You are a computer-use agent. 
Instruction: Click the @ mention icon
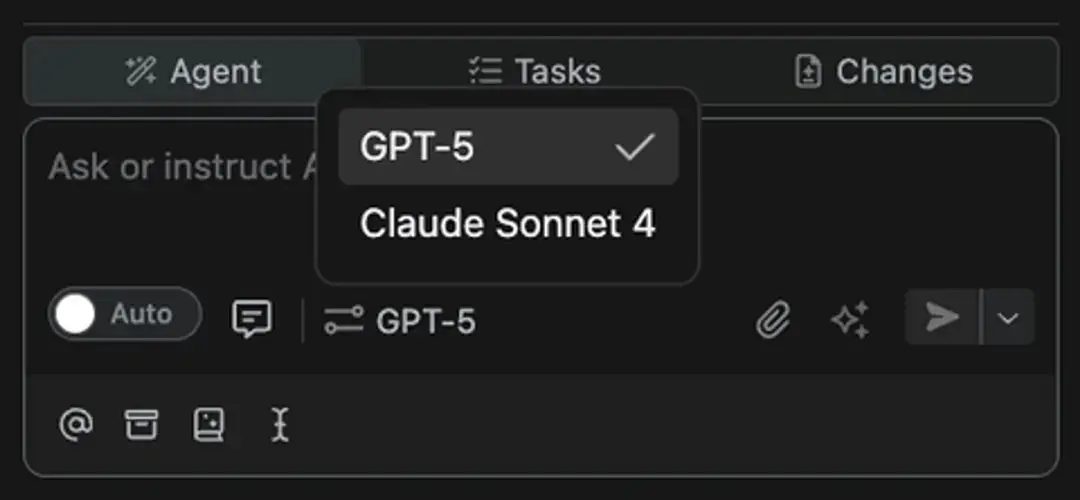pyautogui.click(x=76, y=424)
